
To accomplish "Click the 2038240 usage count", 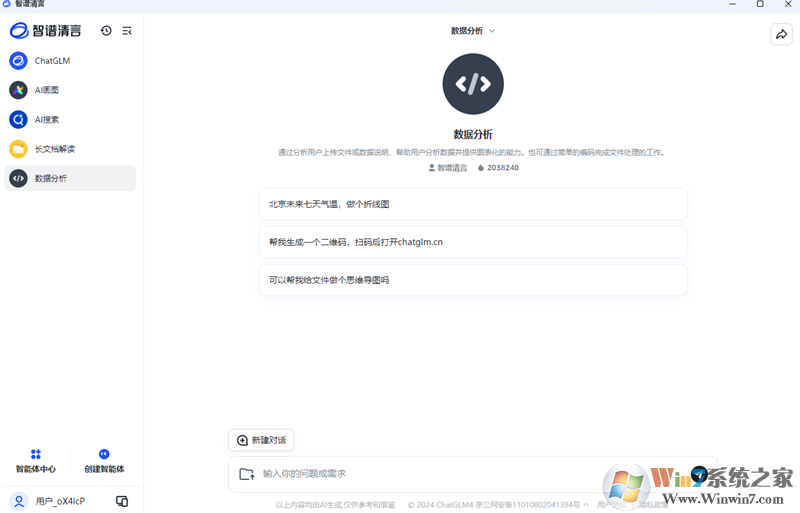I will pyautogui.click(x=498, y=168).
